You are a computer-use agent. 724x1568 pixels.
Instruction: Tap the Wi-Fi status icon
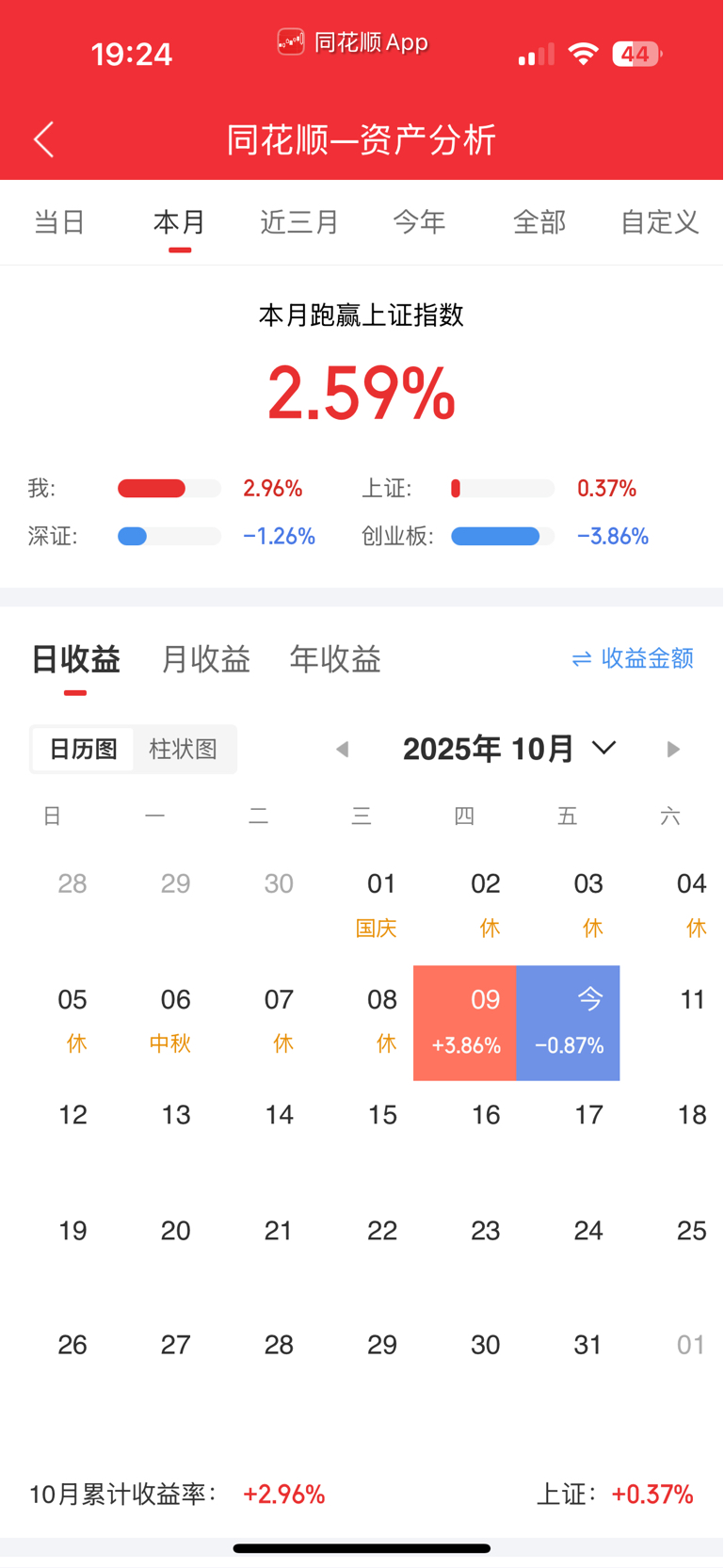click(x=584, y=55)
